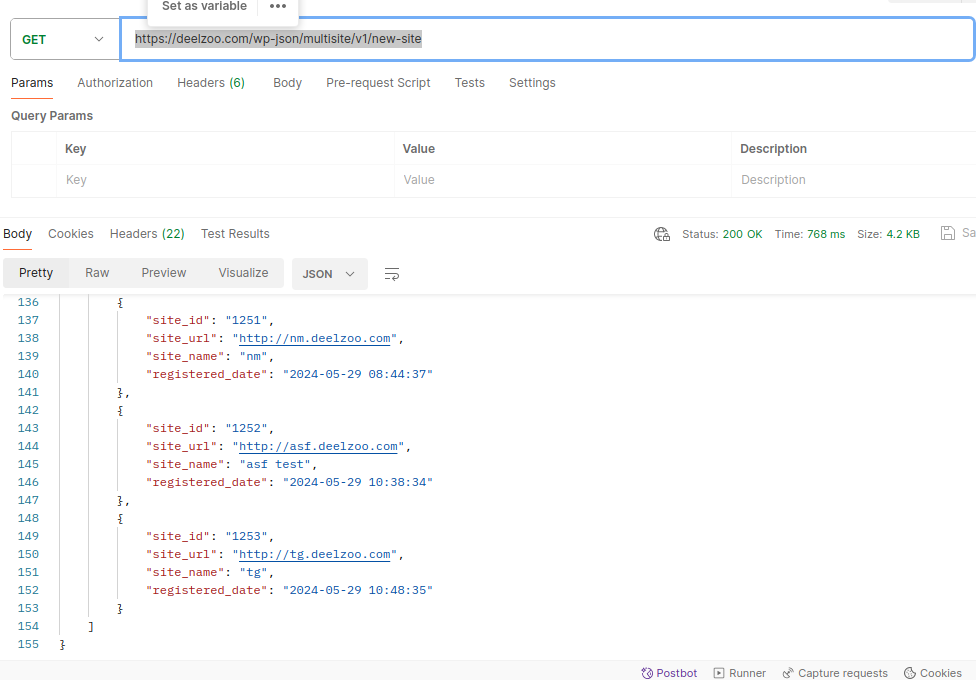The height and width of the screenshot is (680, 976).
Task: Click Set as variable button
Action: click(204, 7)
